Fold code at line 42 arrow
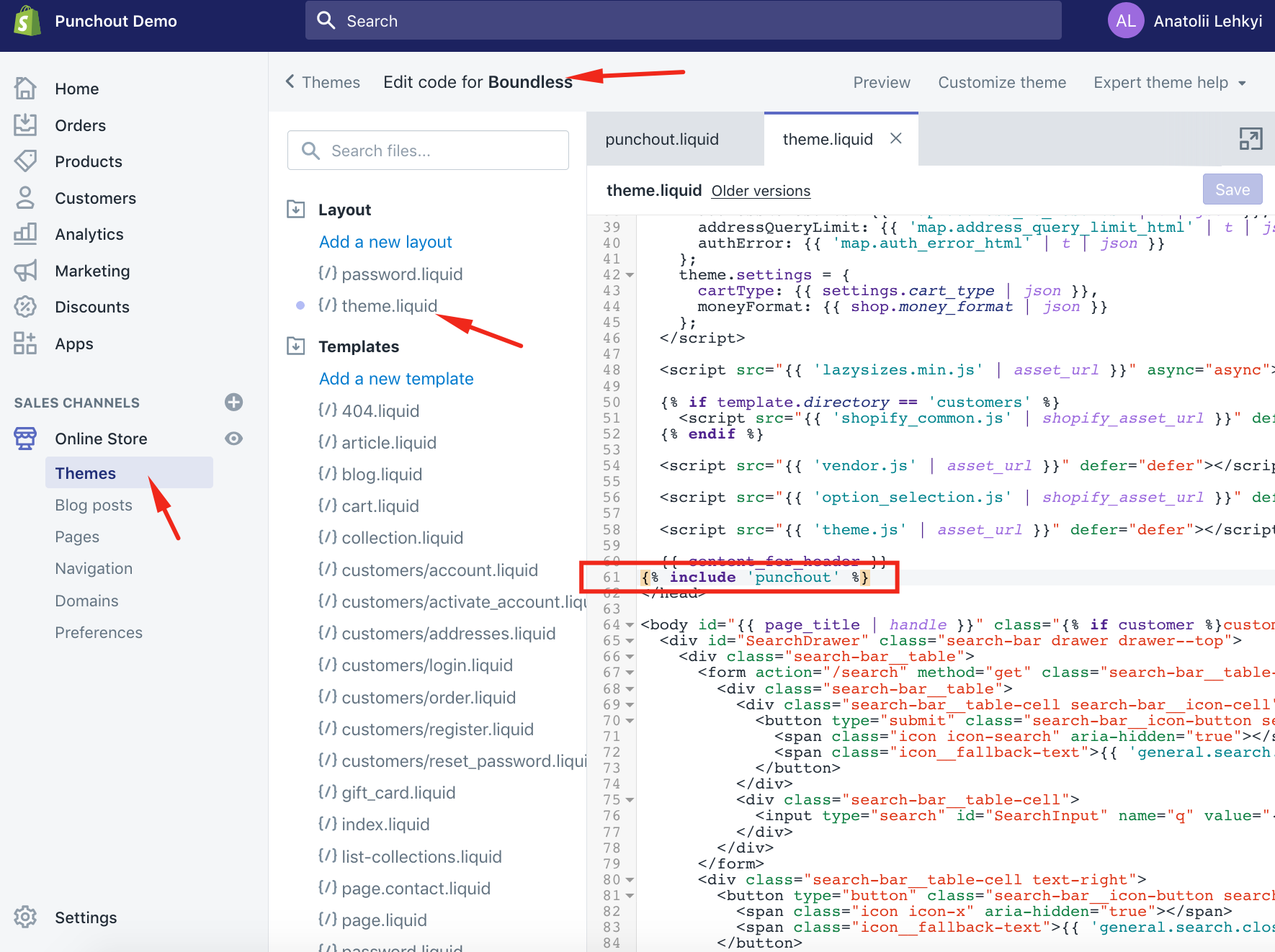1275x952 pixels. (x=630, y=275)
